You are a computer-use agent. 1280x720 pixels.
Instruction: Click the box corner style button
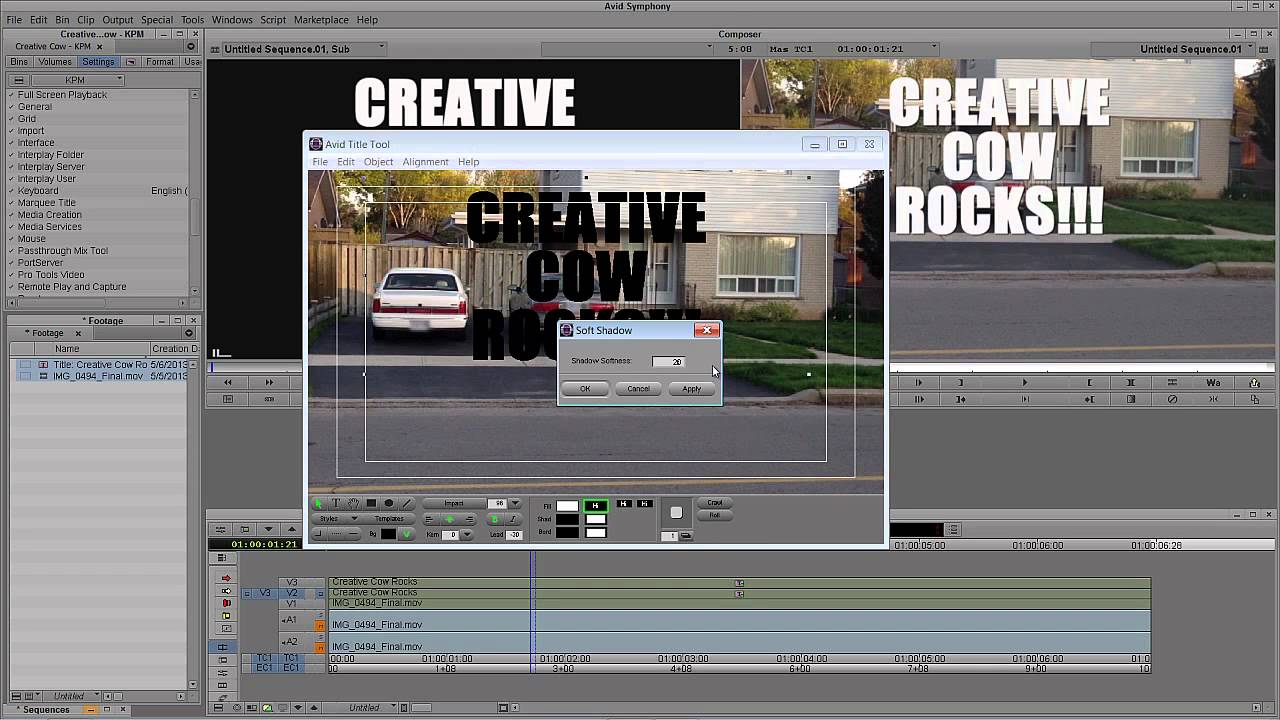coord(319,533)
